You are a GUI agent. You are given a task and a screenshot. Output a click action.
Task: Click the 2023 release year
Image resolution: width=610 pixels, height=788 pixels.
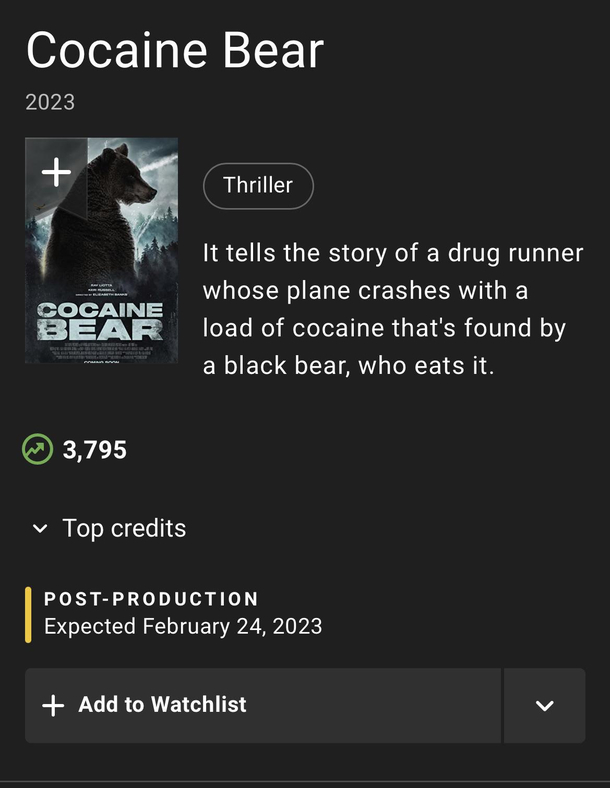pyautogui.click(x=50, y=103)
